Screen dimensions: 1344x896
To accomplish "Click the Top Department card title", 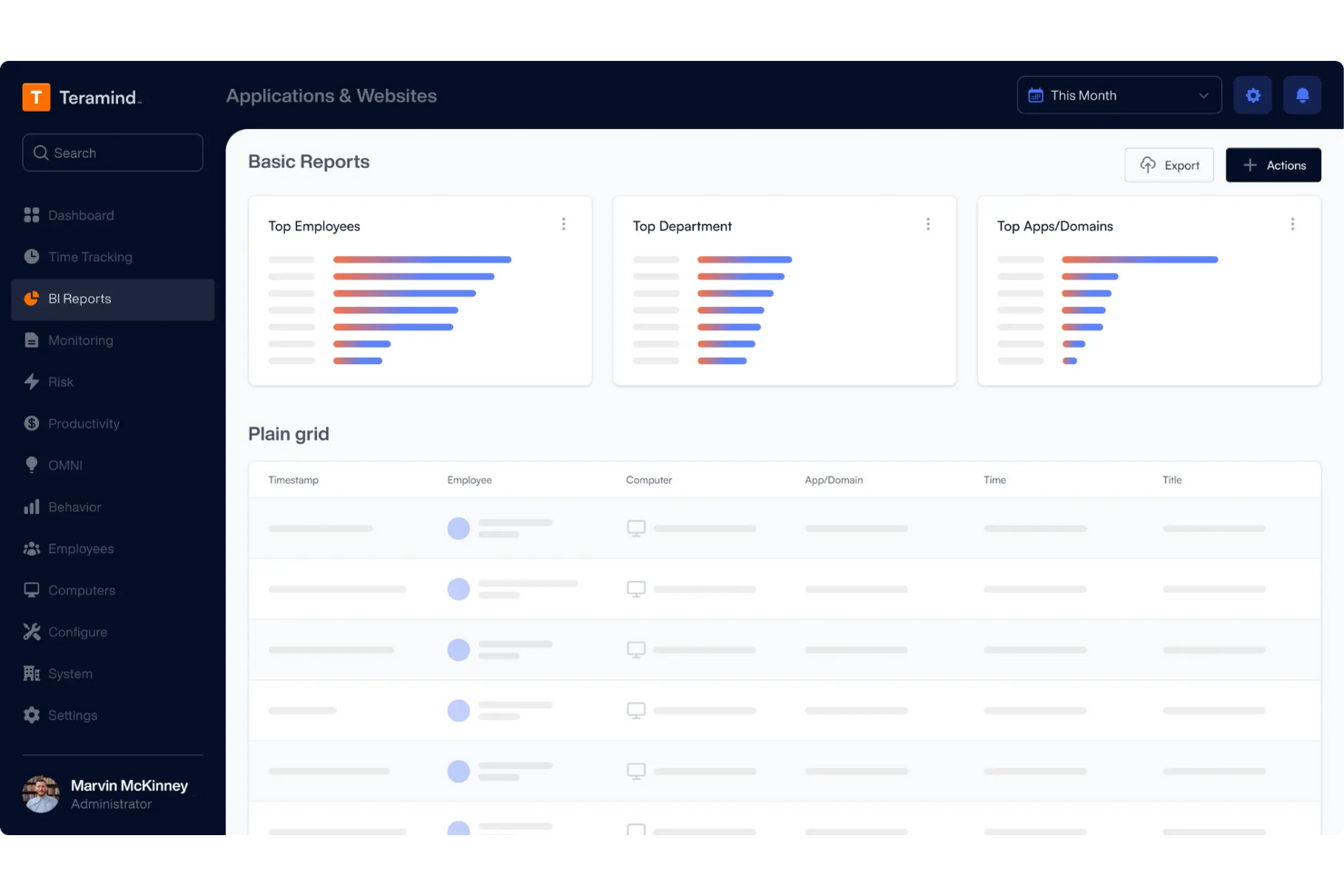I will pyautogui.click(x=682, y=226).
